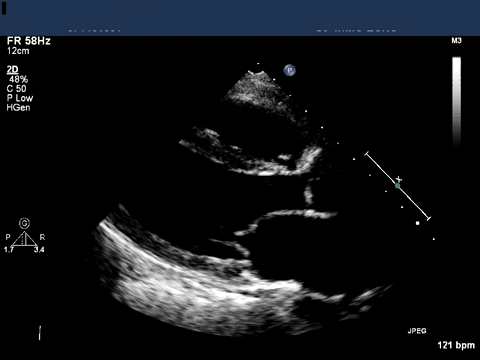480x360 pixels.
Task: Click the '1.7' frequency value below triangle
Action: 9,250
